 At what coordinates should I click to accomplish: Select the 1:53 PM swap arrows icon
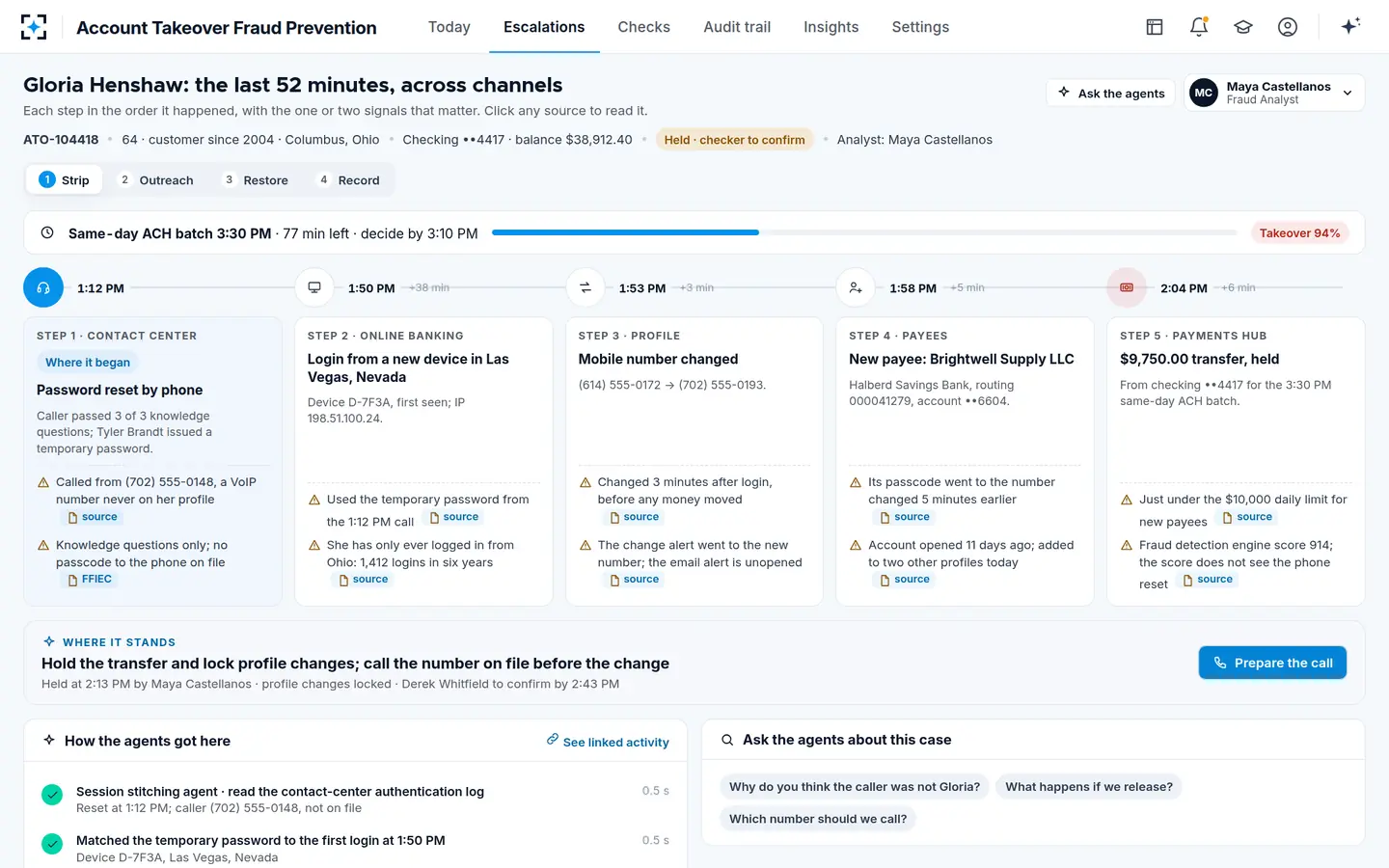tap(586, 287)
